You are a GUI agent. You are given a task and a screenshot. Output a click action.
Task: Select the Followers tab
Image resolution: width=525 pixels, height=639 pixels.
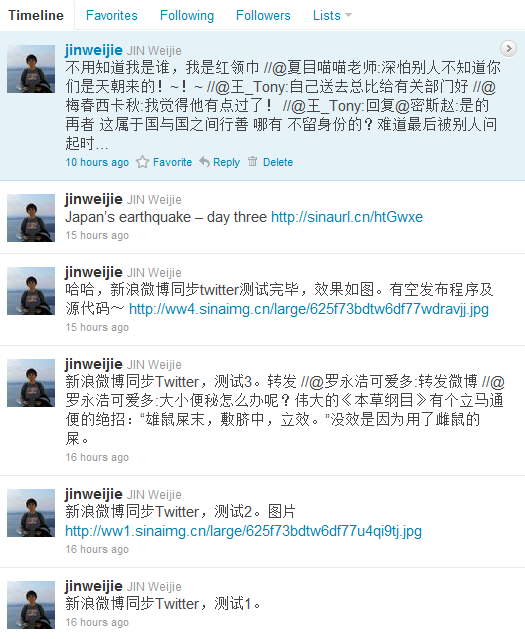(263, 15)
